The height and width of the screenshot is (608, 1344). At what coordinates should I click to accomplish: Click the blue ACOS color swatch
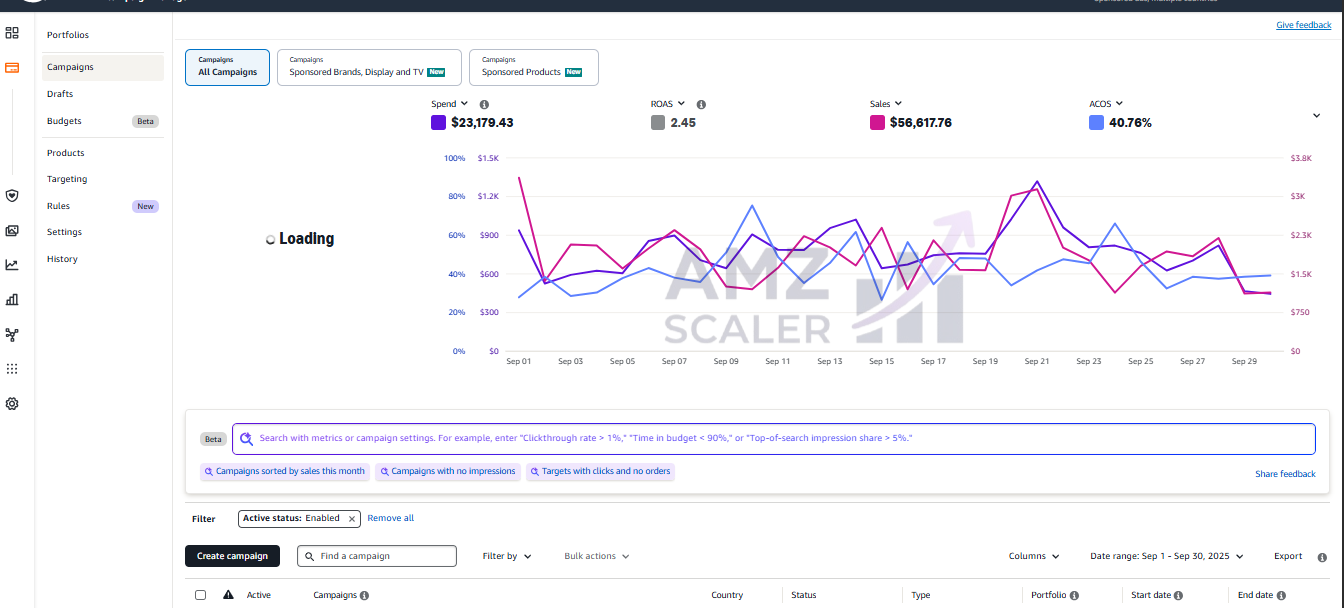coord(1096,123)
